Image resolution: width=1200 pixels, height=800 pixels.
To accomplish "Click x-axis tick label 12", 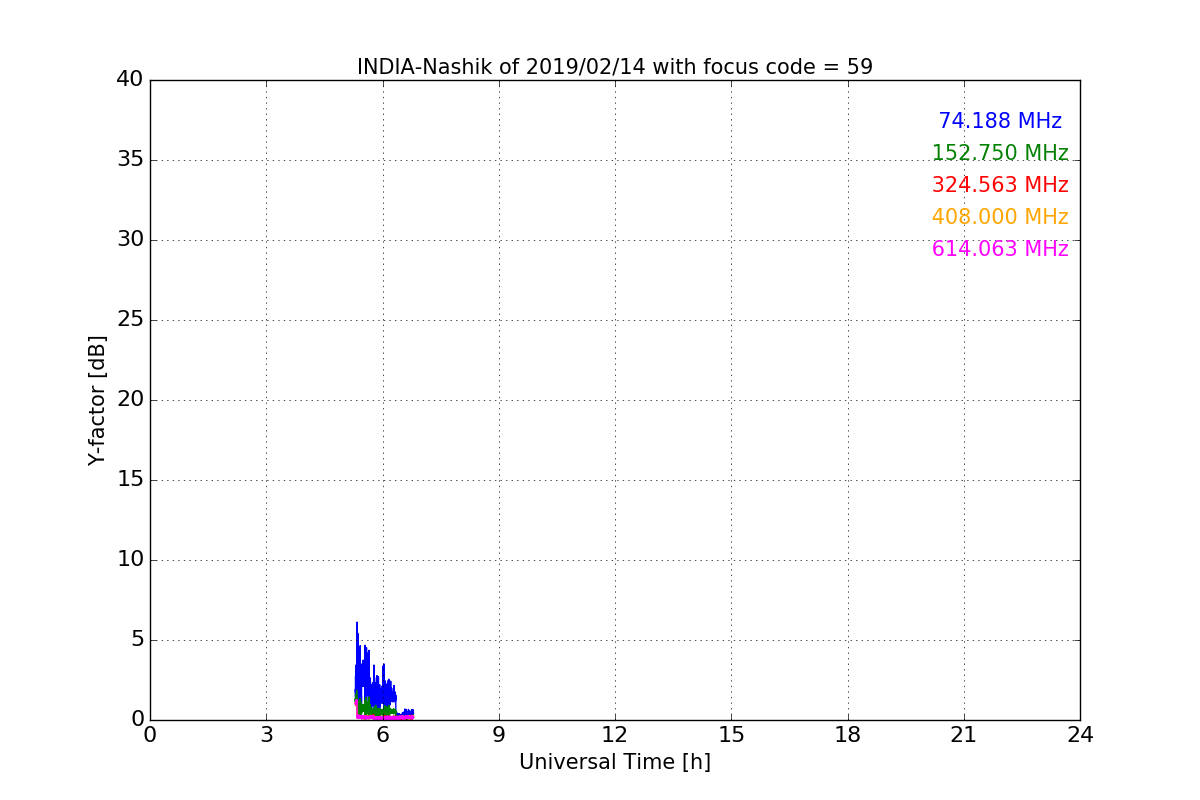I will (615, 735).
